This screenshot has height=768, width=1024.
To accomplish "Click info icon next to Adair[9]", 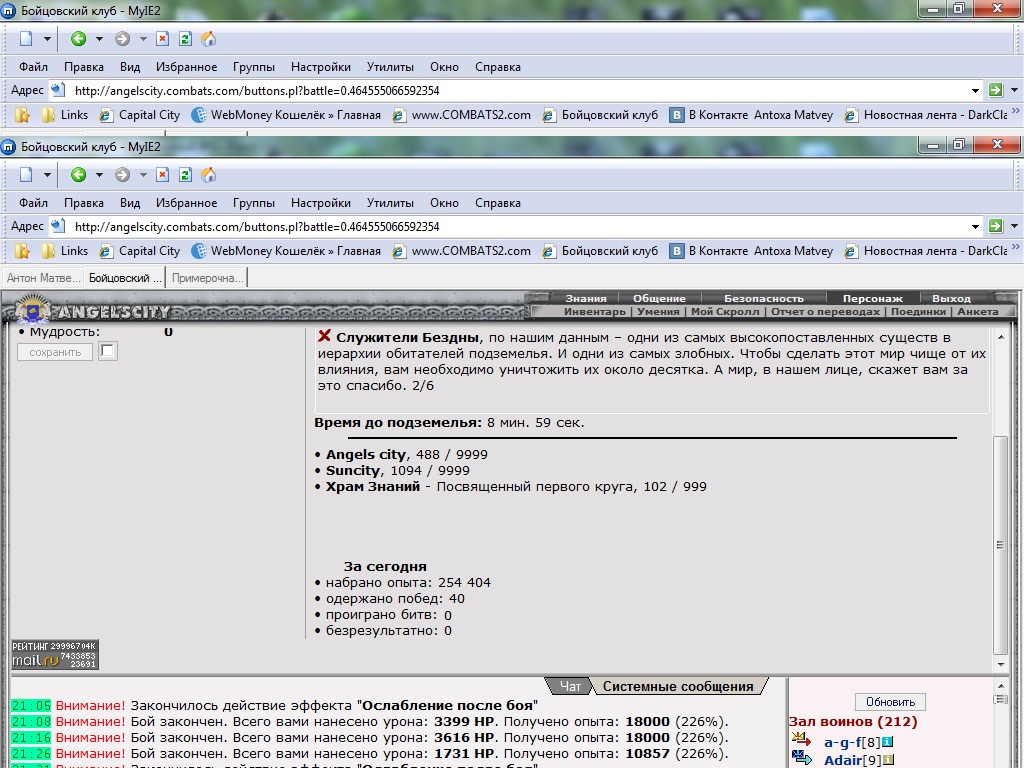I will (888, 760).
